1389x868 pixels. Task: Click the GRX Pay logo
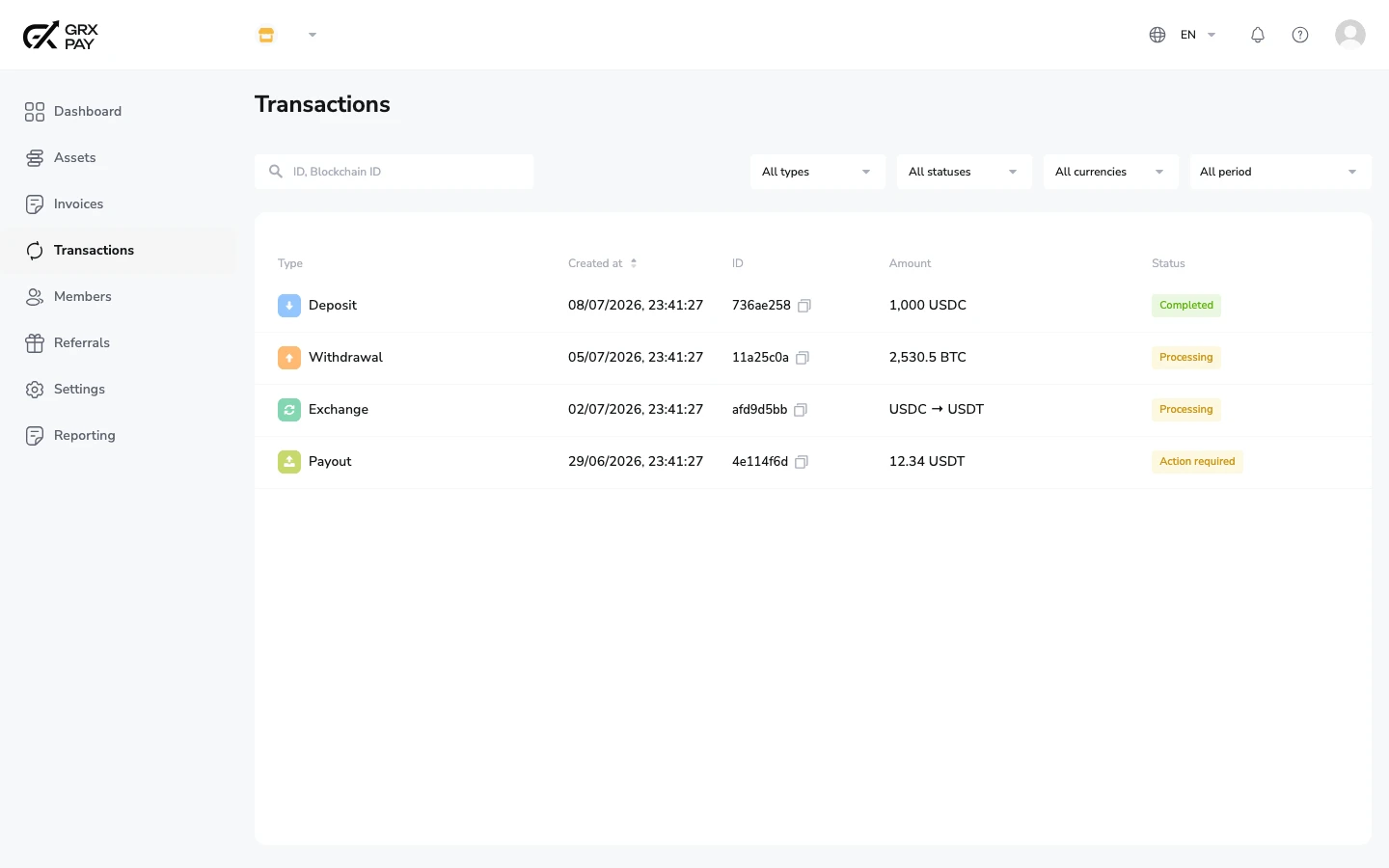tap(61, 36)
